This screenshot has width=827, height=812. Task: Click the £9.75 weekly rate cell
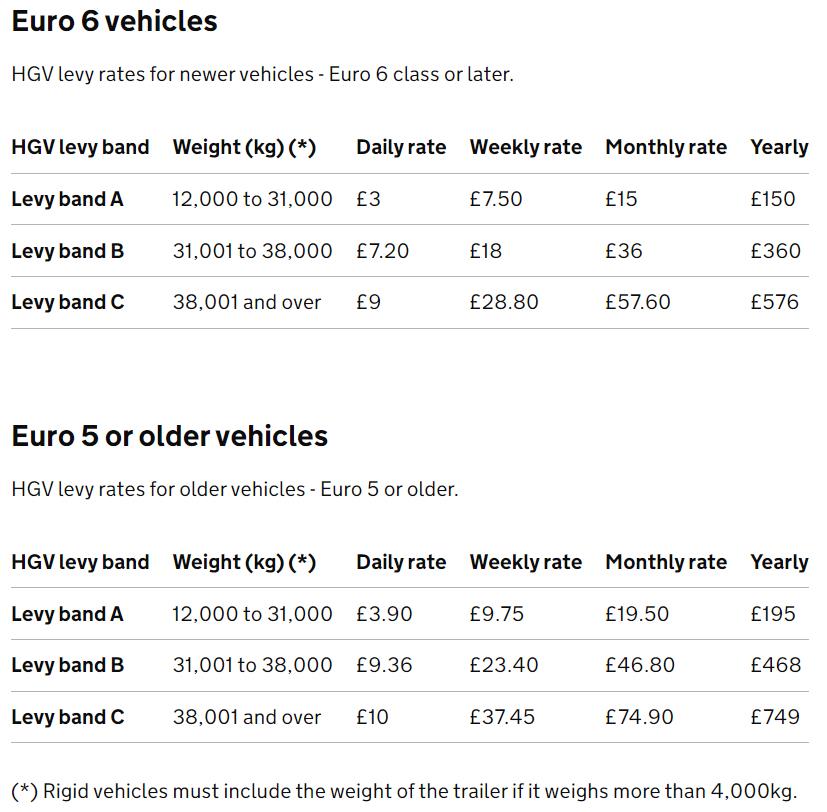tap(496, 614)
